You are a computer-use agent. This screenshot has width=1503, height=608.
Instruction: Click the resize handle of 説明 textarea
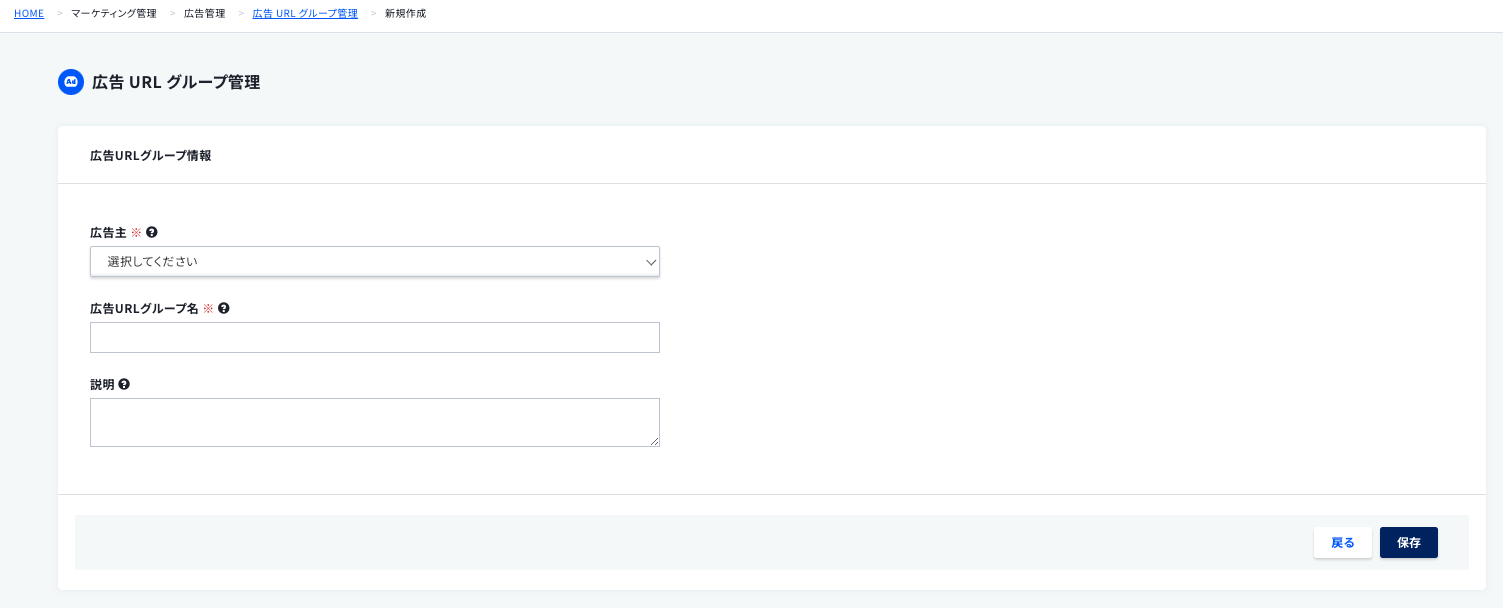click(654, 441)
